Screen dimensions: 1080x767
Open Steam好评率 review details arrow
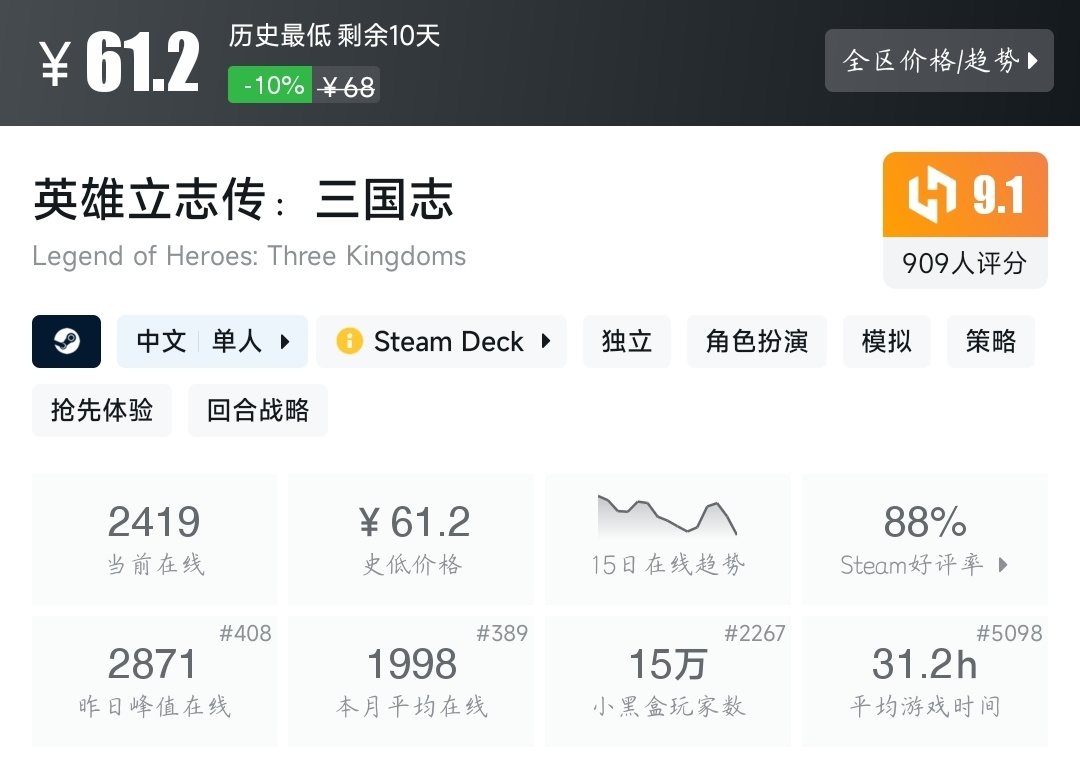pyautogui.click(x=1003, y=565)
